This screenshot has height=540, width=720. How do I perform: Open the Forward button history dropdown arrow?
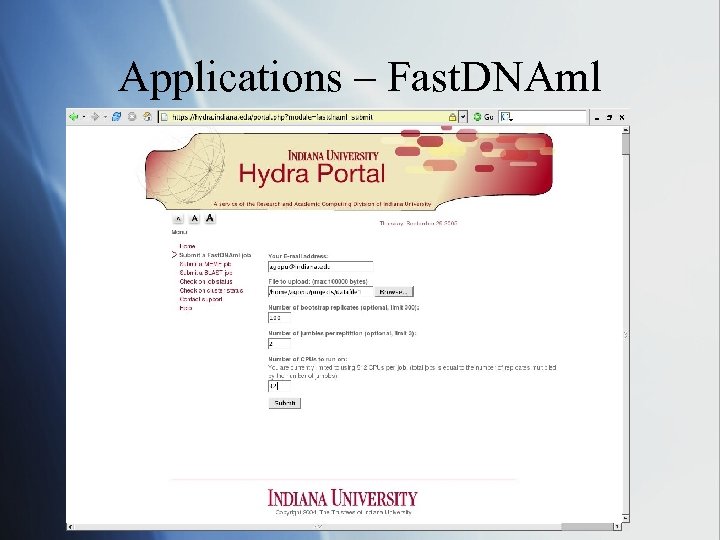pyautogui.click(x=105, y=117)
